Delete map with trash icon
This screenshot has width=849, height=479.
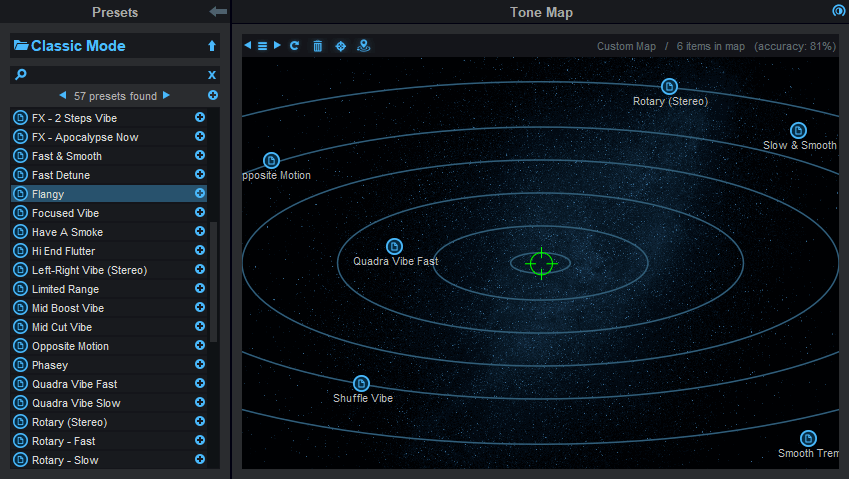tap(317, 46)
